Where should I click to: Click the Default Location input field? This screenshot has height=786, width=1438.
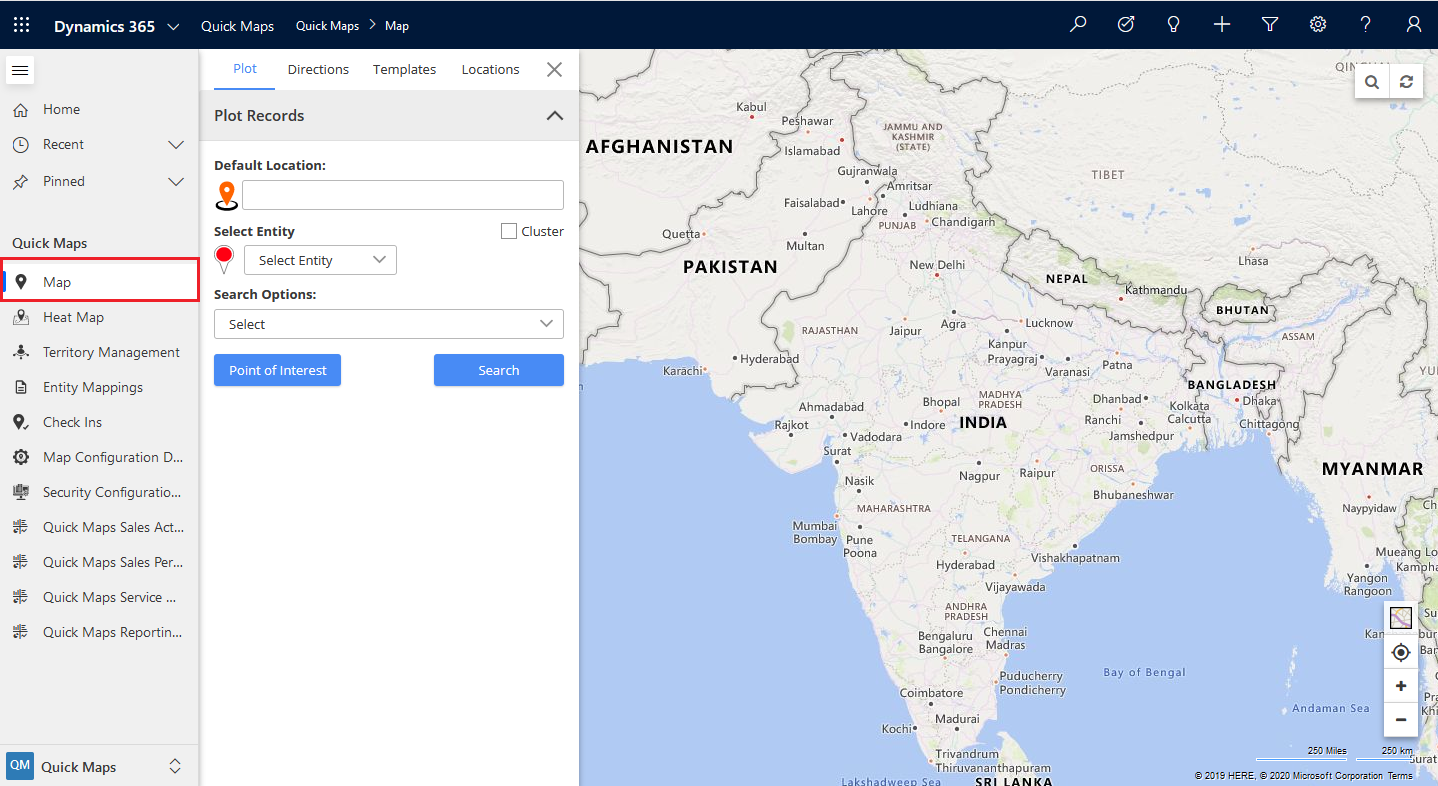(402, 195)
